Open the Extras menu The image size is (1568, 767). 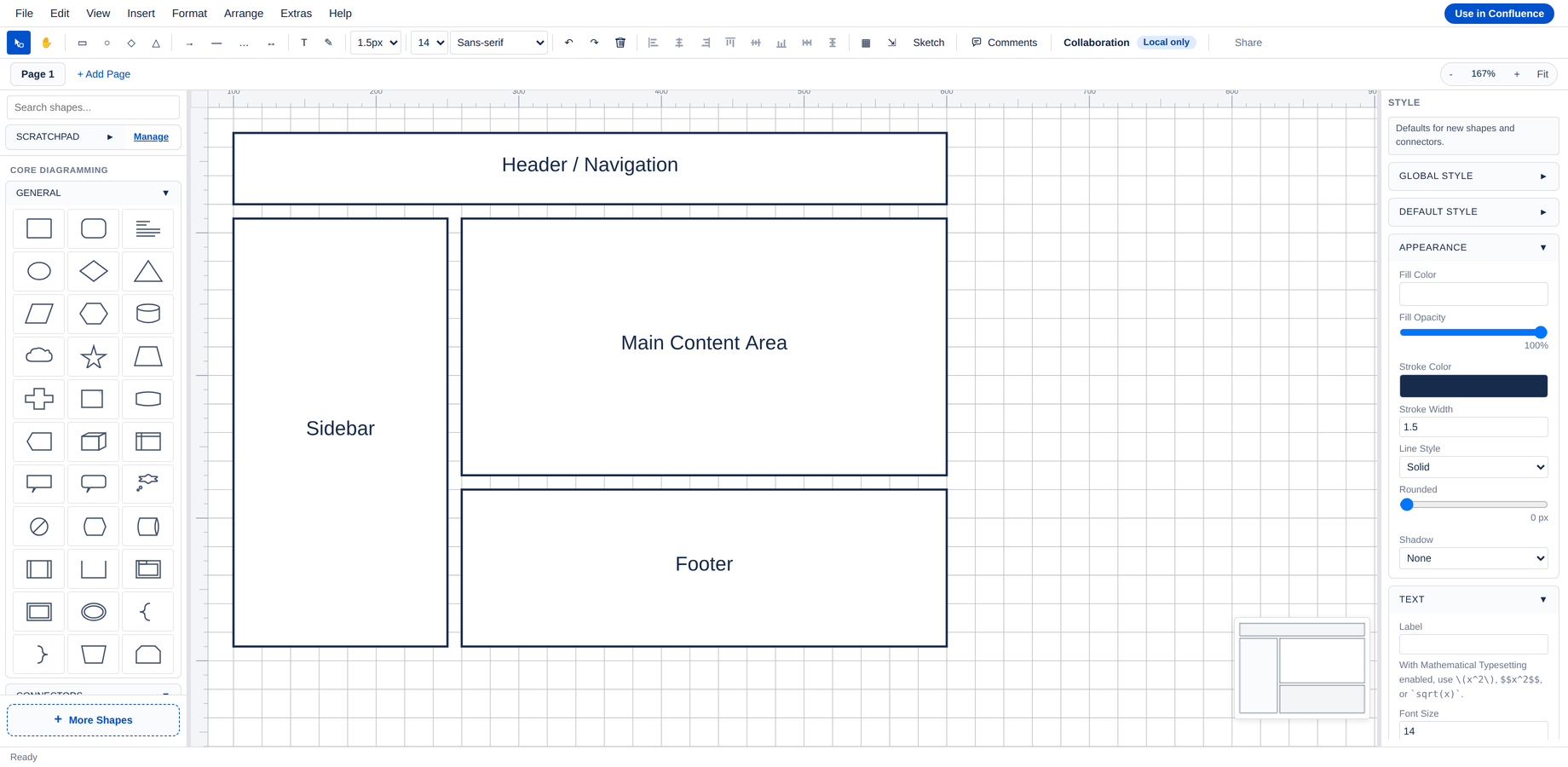[296, 14]
